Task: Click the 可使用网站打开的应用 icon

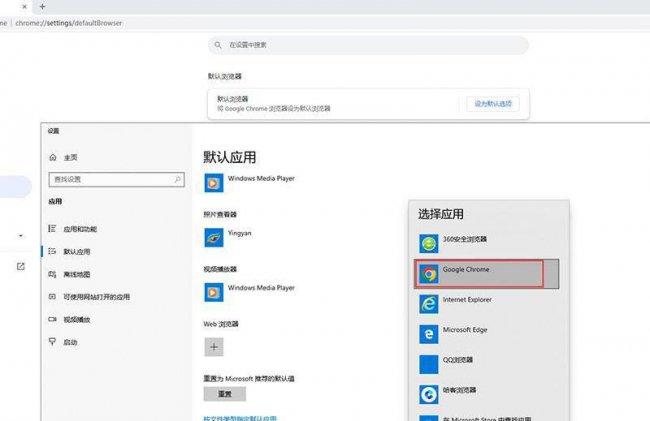Action: pos(52,297)
